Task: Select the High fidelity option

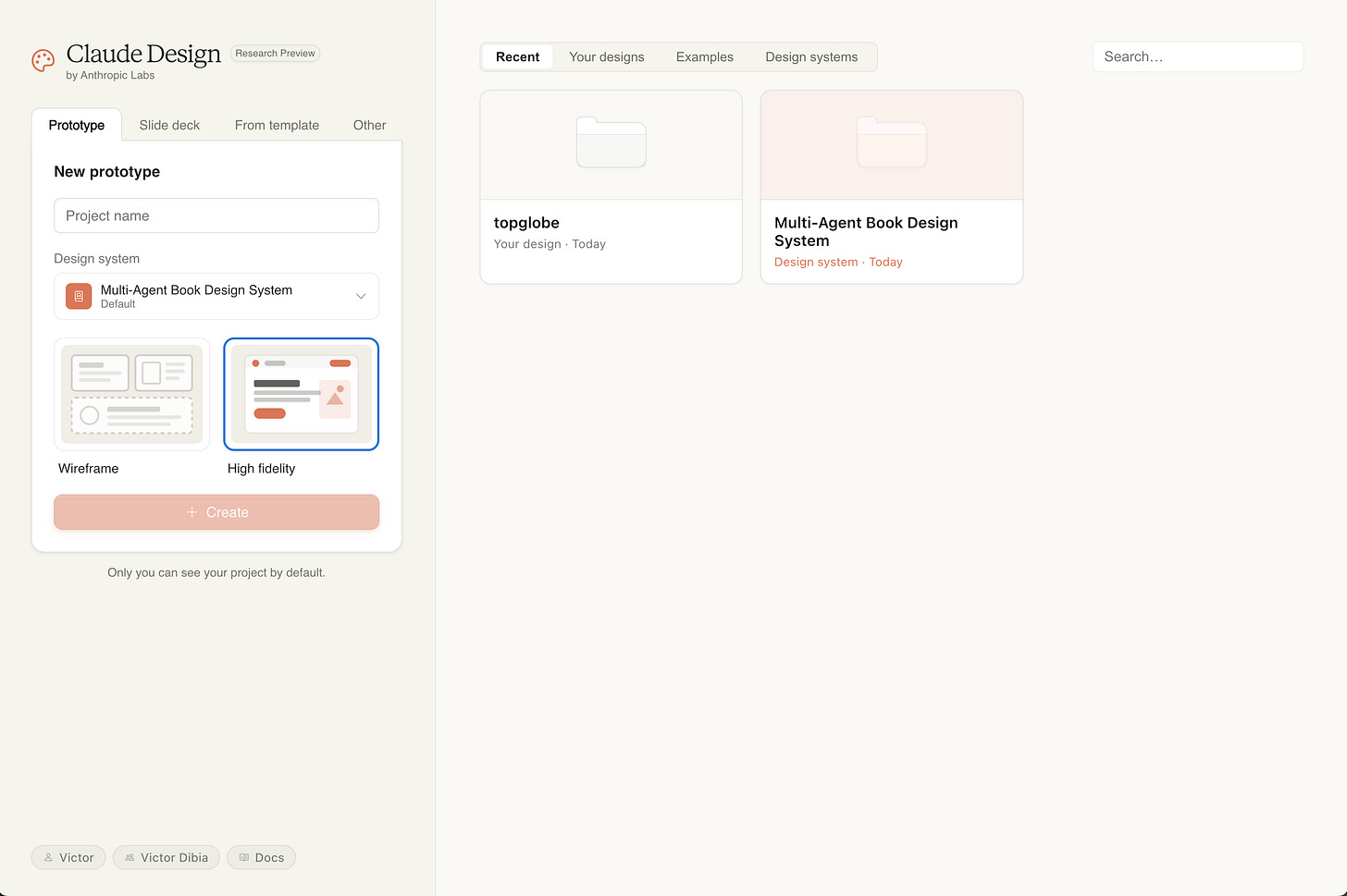Action: click(301, 394)
